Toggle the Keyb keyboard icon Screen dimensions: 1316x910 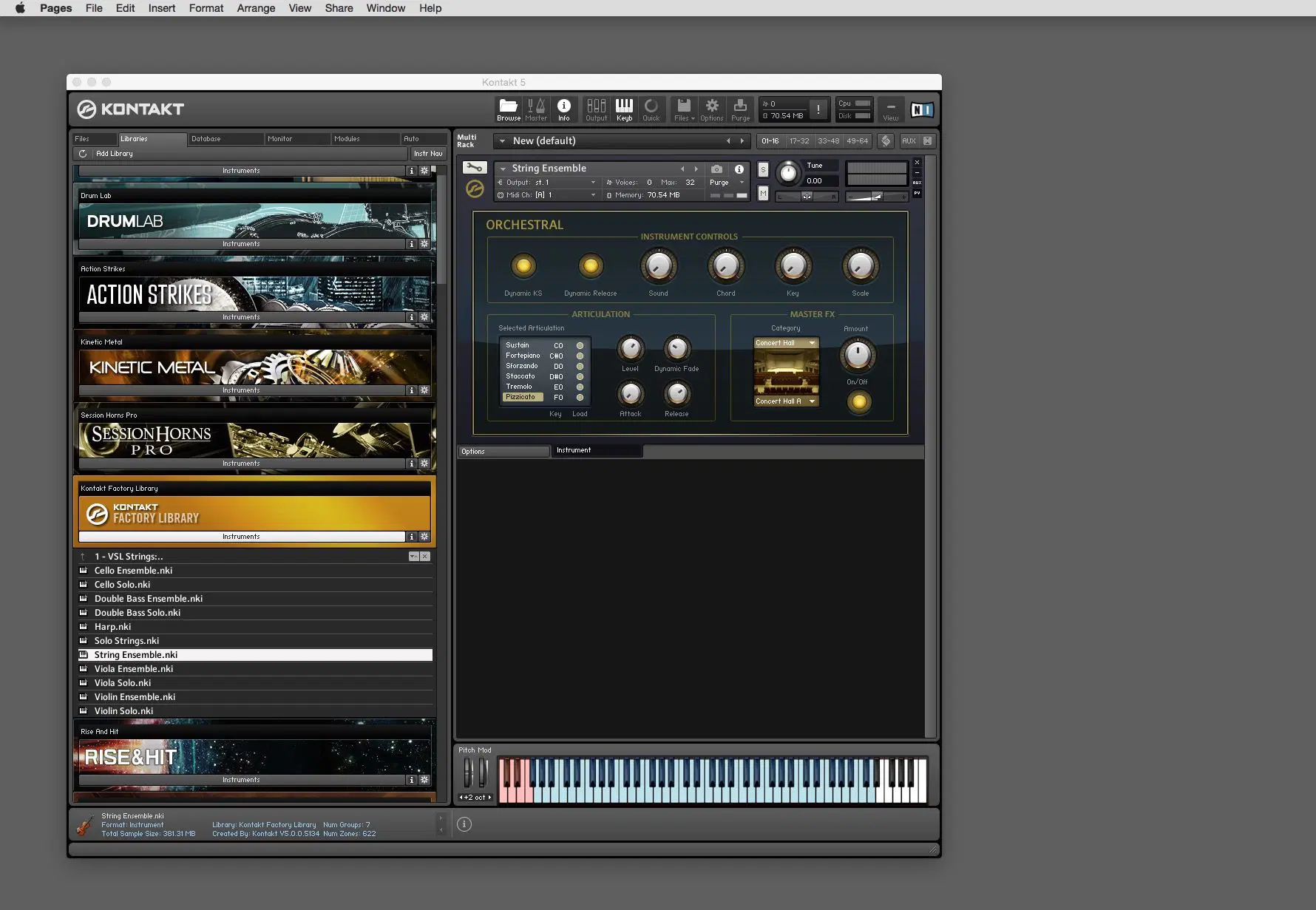(624, 109)
